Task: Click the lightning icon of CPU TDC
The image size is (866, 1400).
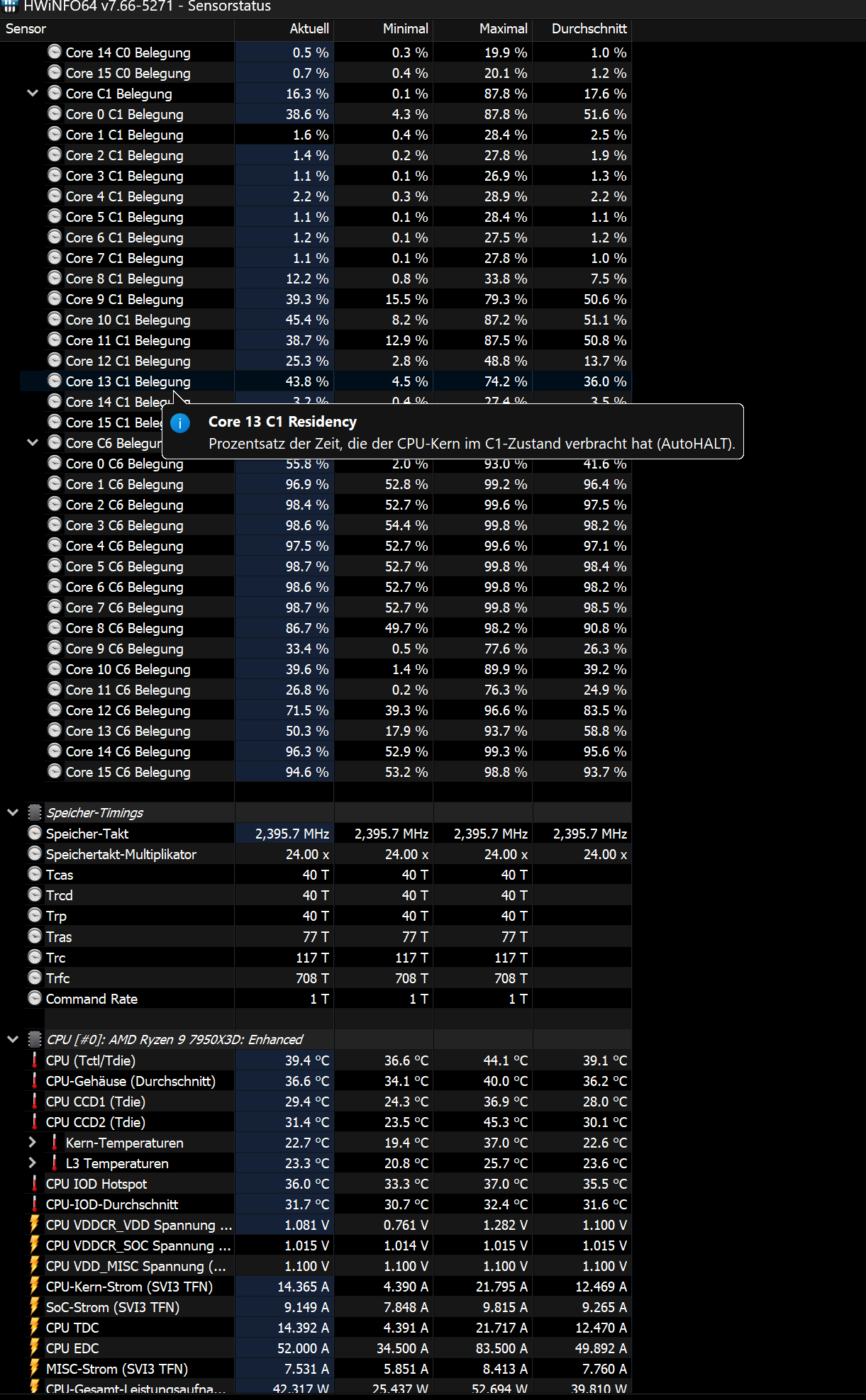Action: (35, 1327)
